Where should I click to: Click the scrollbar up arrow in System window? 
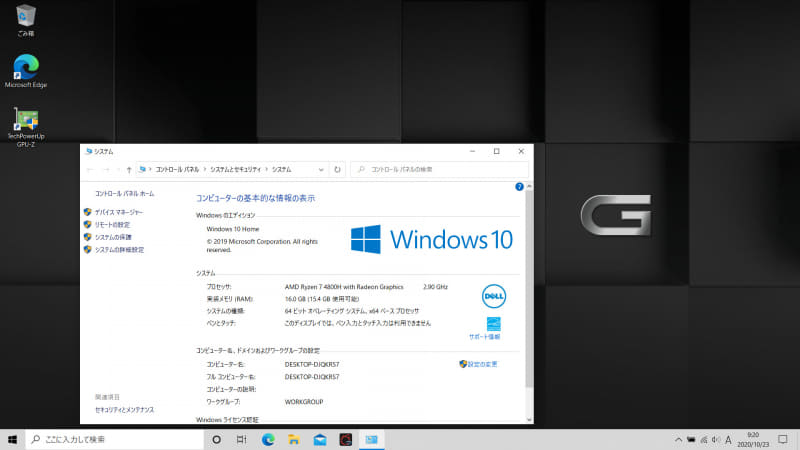click(529, 187)
